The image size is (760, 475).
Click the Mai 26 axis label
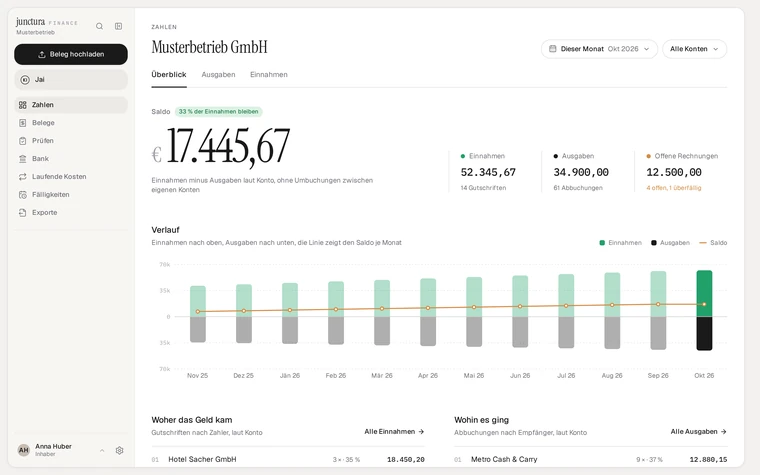(x=474, y=376)
